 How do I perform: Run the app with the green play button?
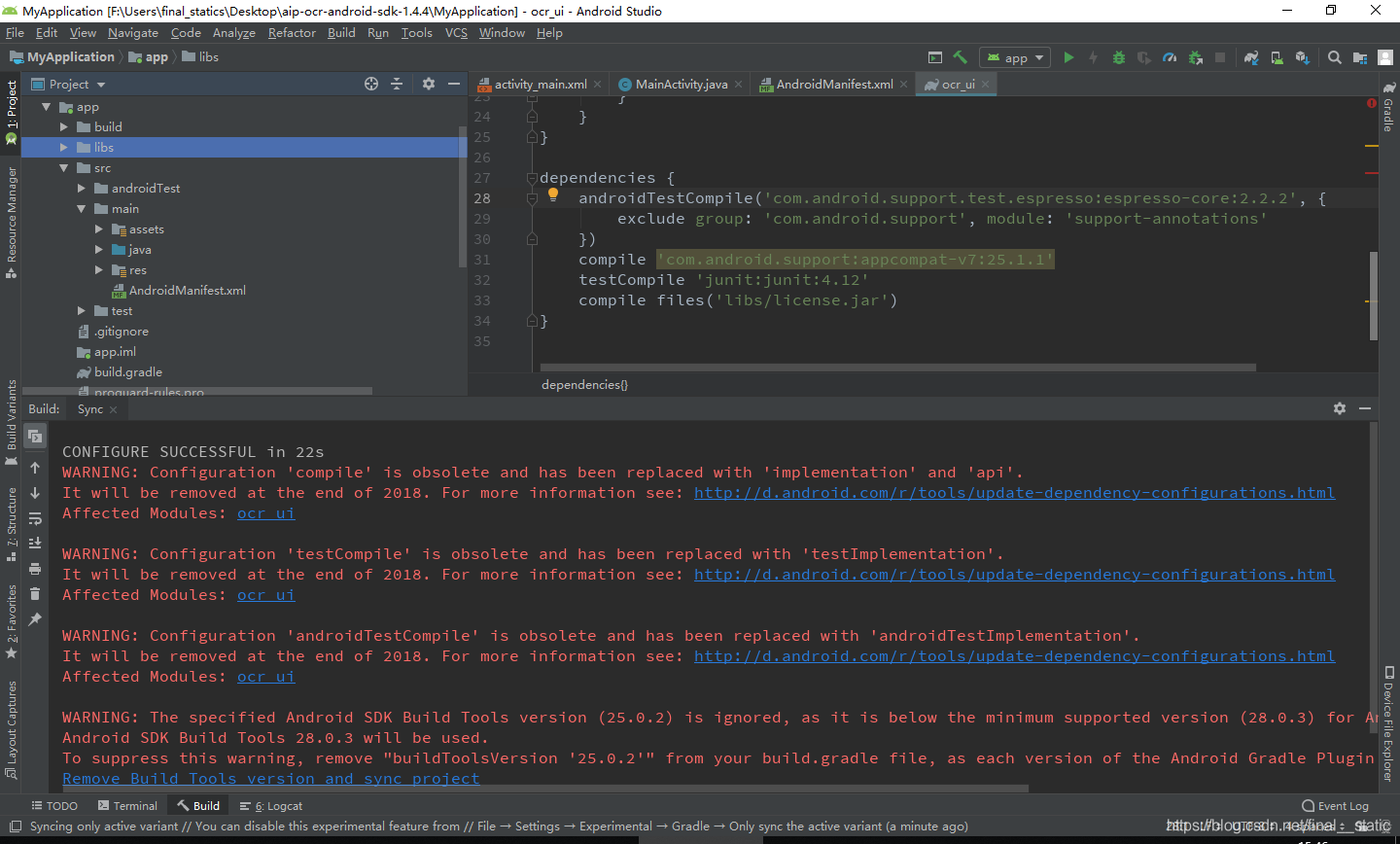pos(1068,57)
